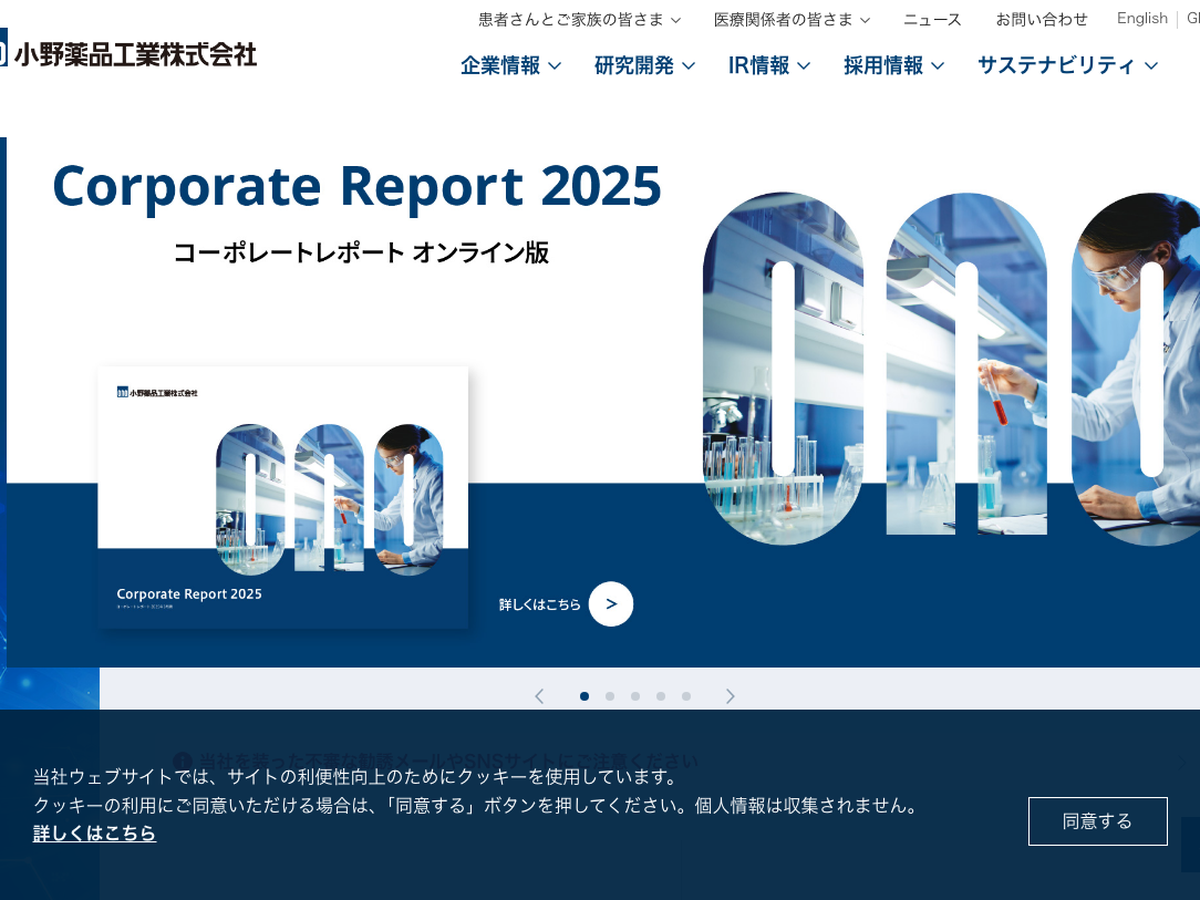Go to previous carousel slide arrow
This screenshot has width=1200, height=900.
(539, 696)
